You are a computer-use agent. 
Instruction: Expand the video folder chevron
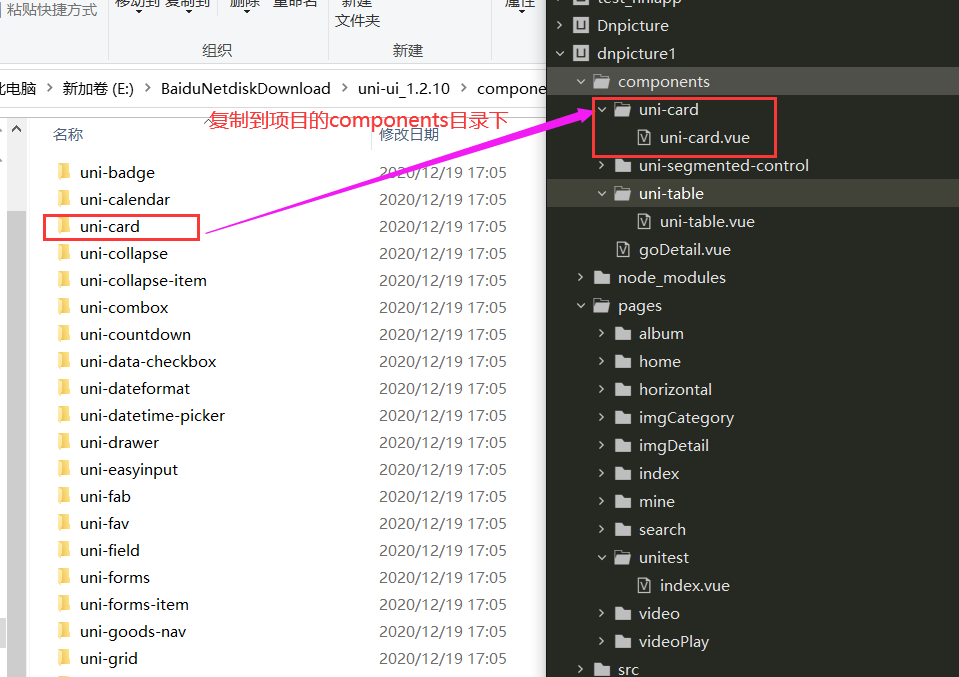tap(601, 613)
